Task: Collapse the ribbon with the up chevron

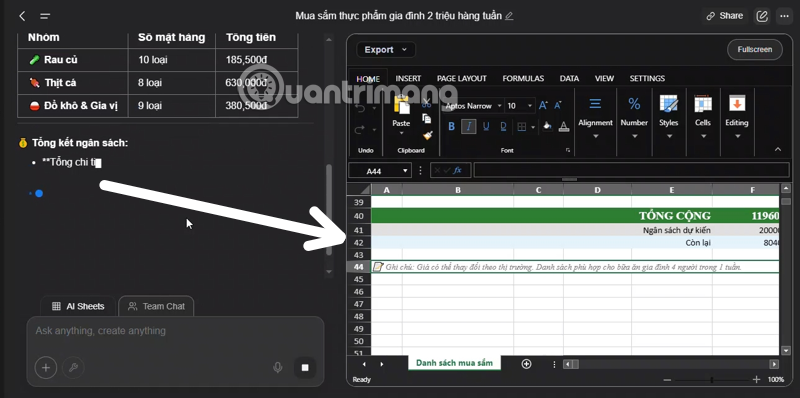Action: [x=778, y=150]
